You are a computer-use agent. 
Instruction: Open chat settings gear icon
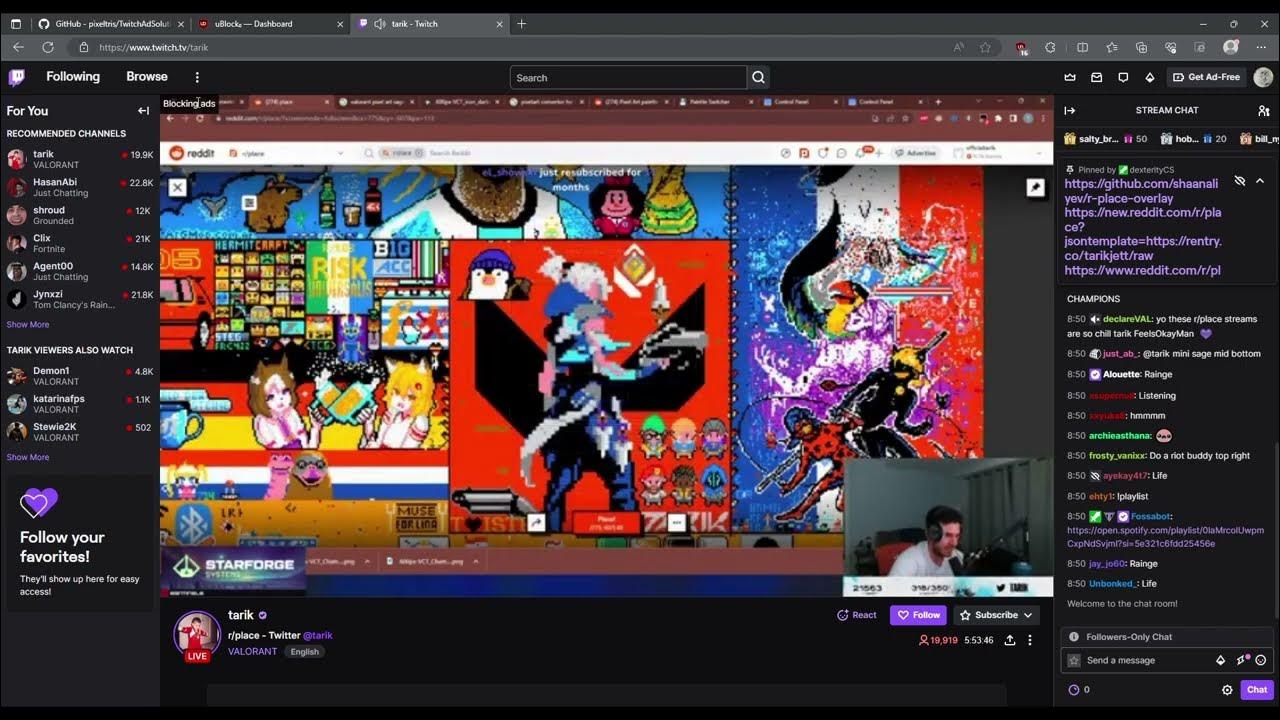pos(1227,690)
